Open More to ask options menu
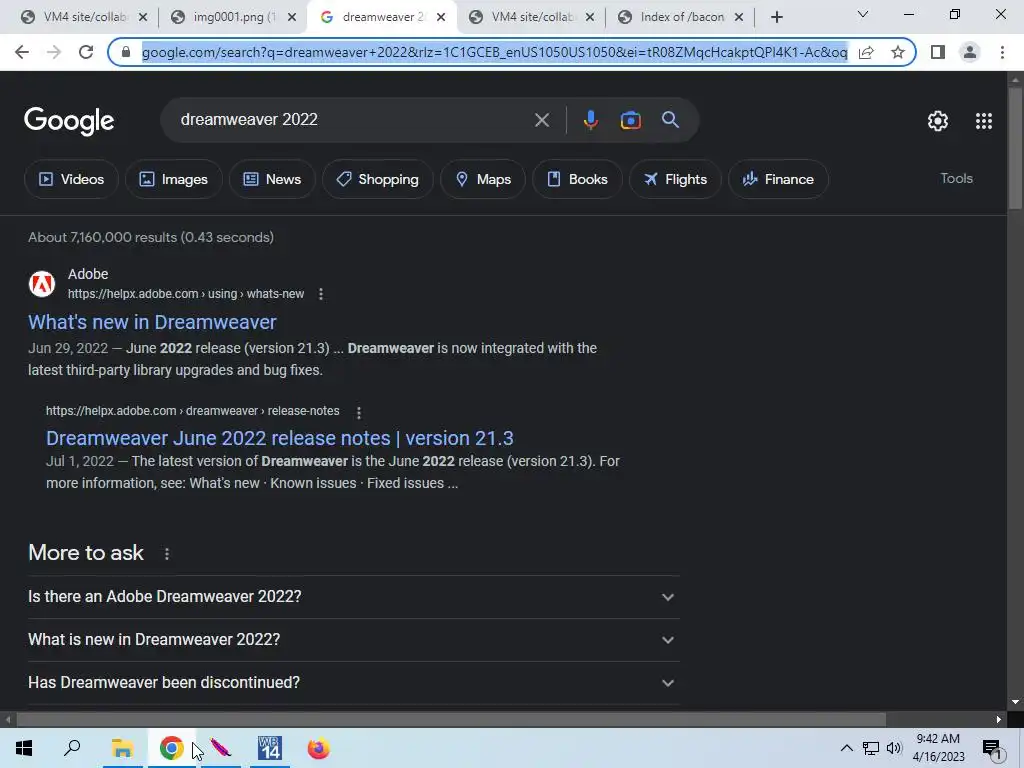 pyautogui.click(x=167, y=554)
